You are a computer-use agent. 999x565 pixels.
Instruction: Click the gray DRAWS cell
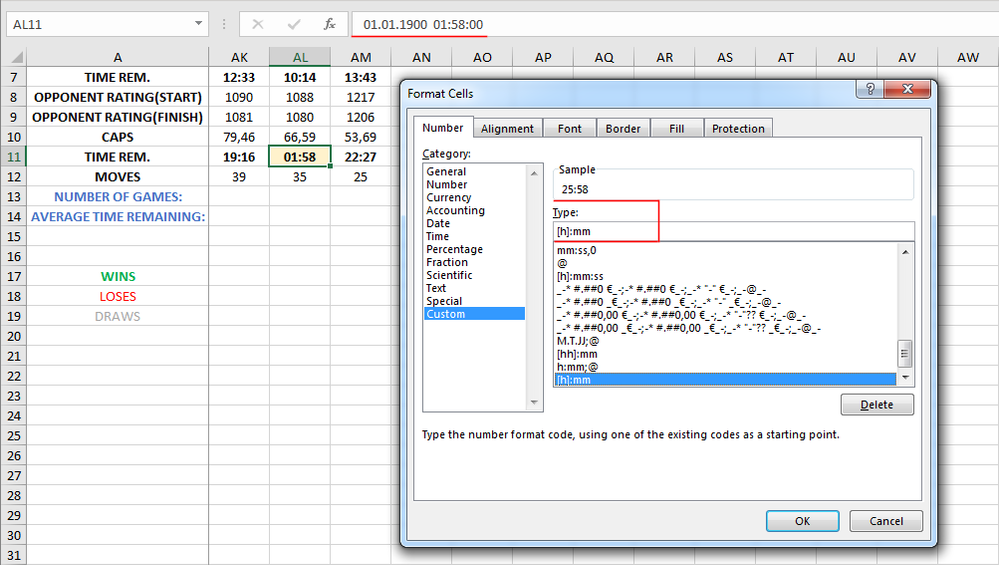click(118, 316)
